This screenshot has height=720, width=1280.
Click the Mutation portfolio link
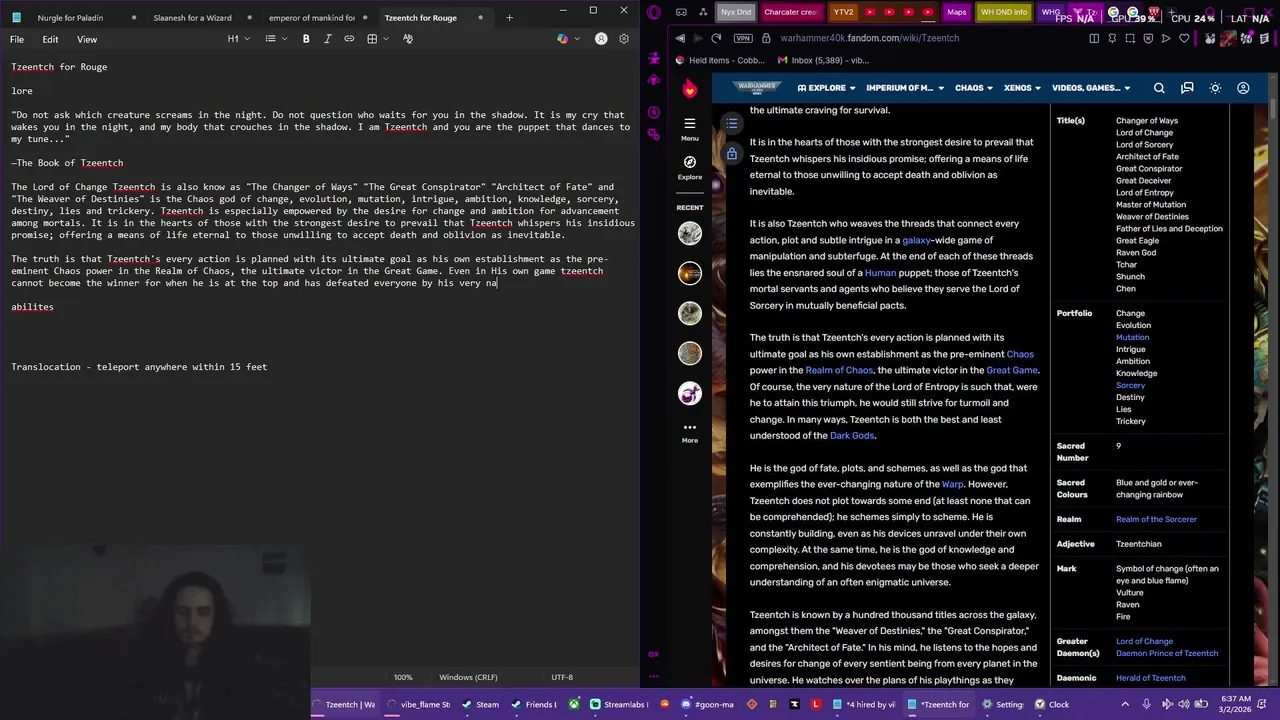click(1132, 337)
